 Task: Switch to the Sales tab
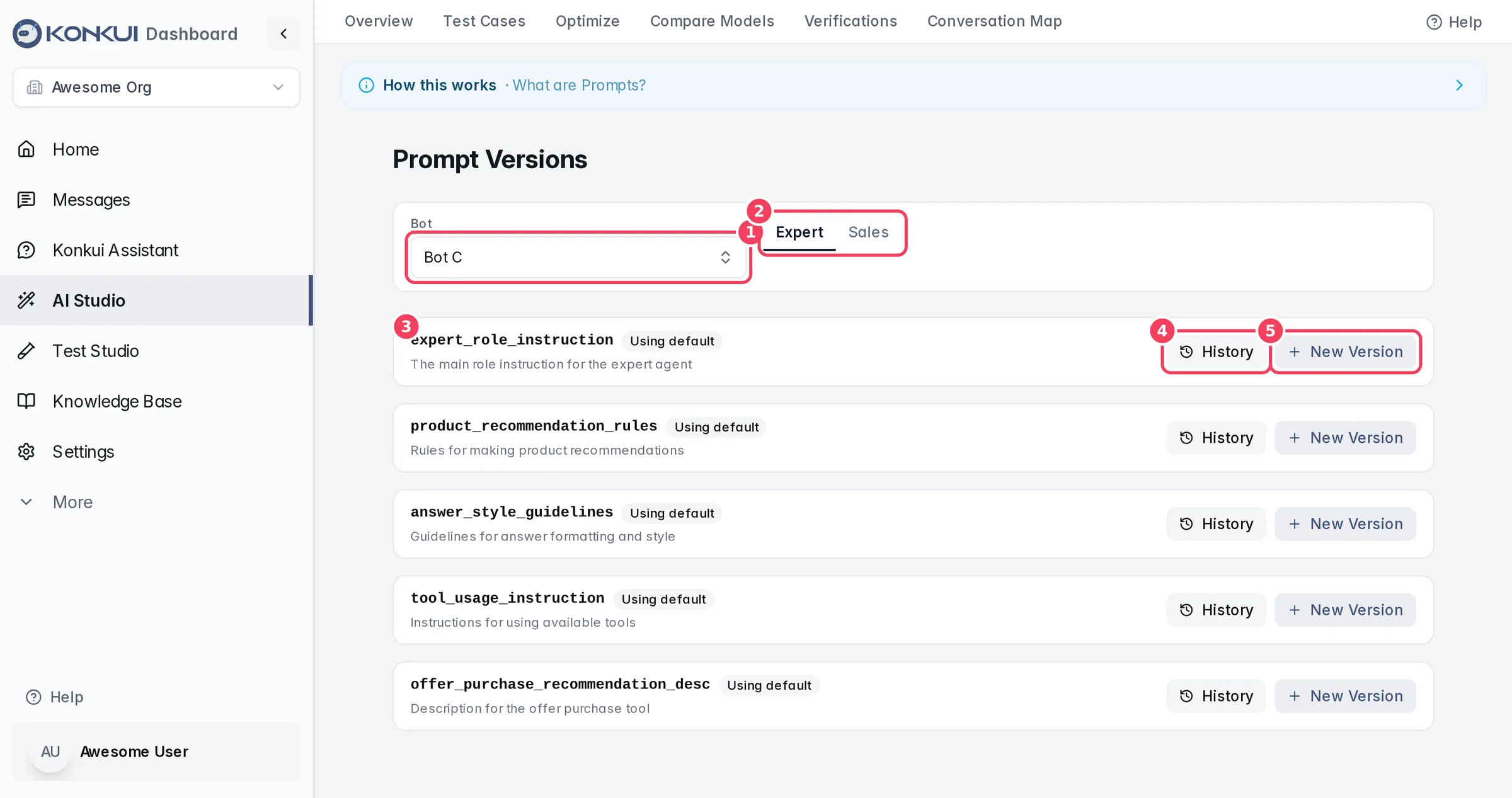pyautogui.click(x=868, y=232)
